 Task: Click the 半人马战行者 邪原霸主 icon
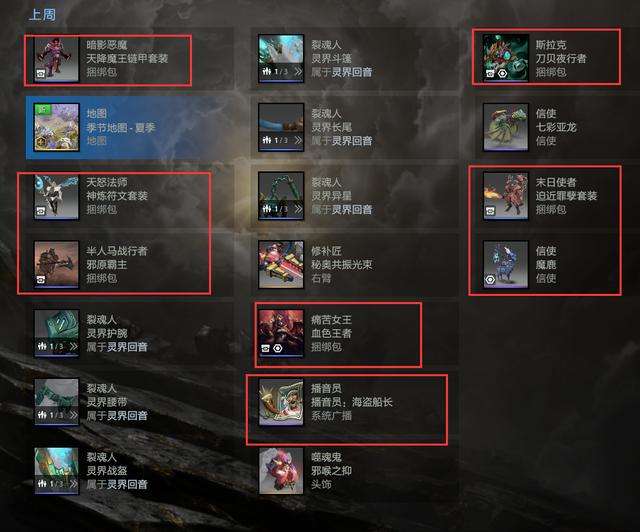pyautogui.click(x=56, y=264)
